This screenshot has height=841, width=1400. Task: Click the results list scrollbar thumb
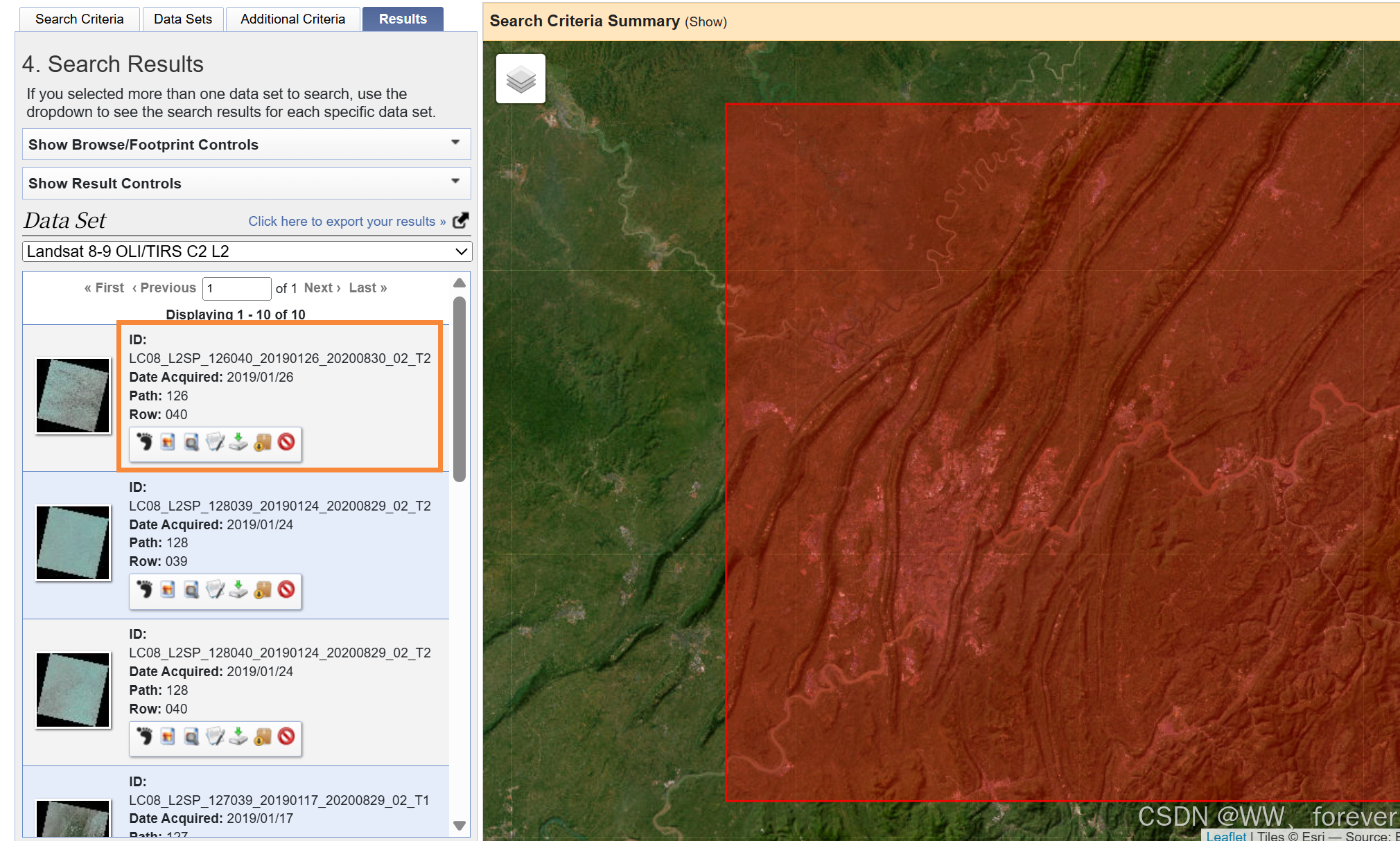tap(459, 388)
